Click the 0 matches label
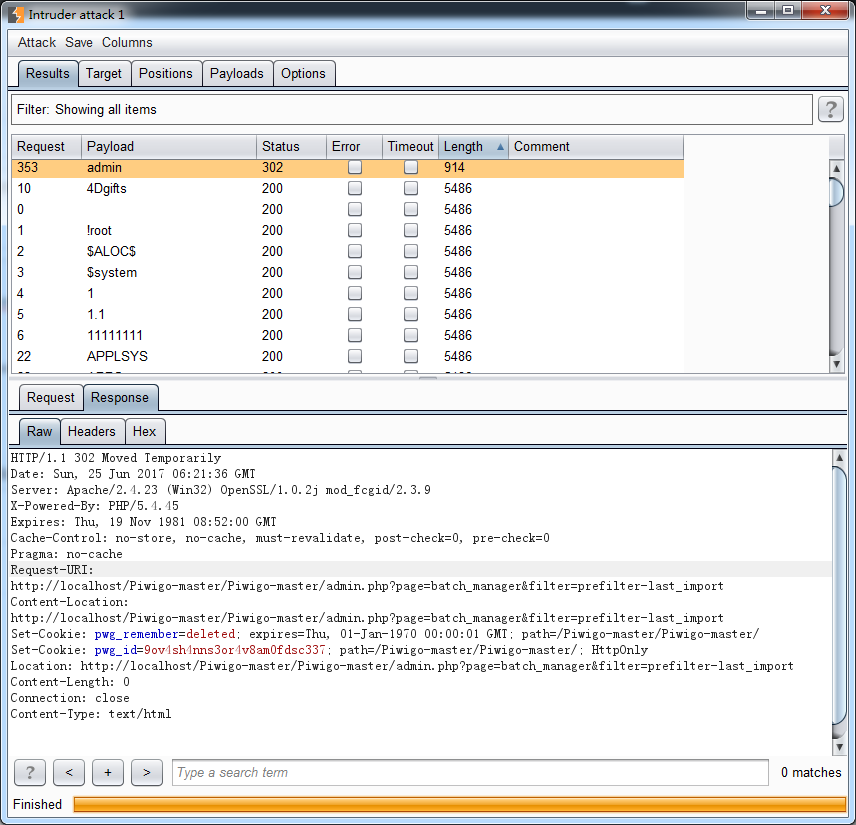The width and height of the screenshot is (856, 825). tap(811, 773)
